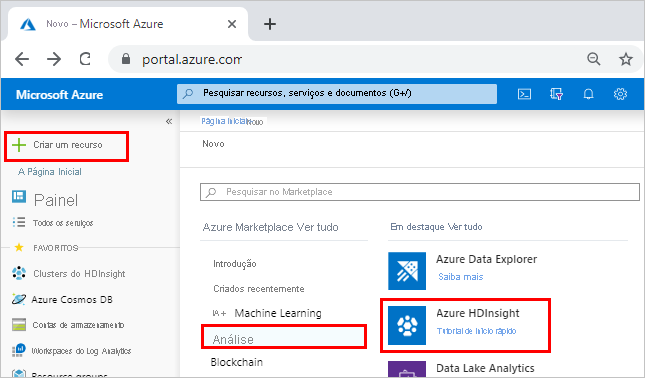Go back in browser history
645x378 pixels.
pos(22,59)
